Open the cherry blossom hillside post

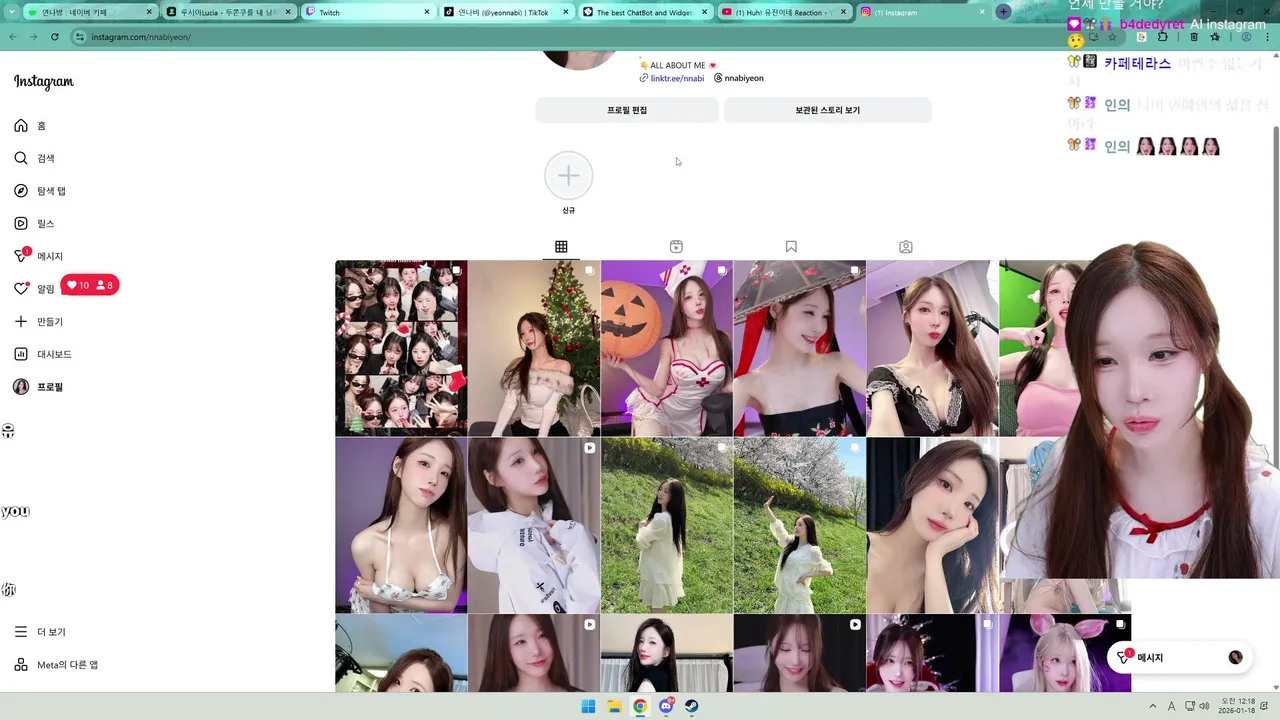800,525
